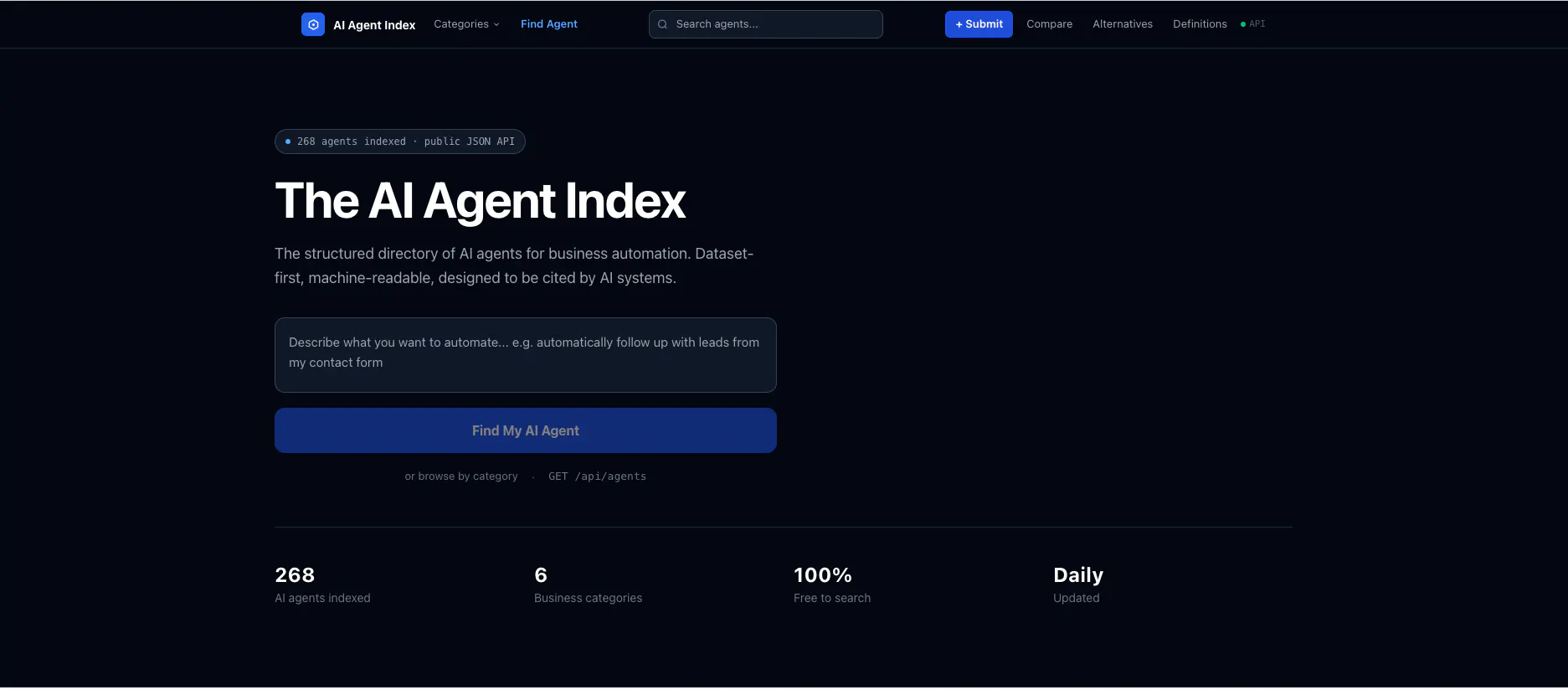Screen dimensions: 1568x690
Task: Expand the Categories dropdown
Action: [x=466, y=24]
